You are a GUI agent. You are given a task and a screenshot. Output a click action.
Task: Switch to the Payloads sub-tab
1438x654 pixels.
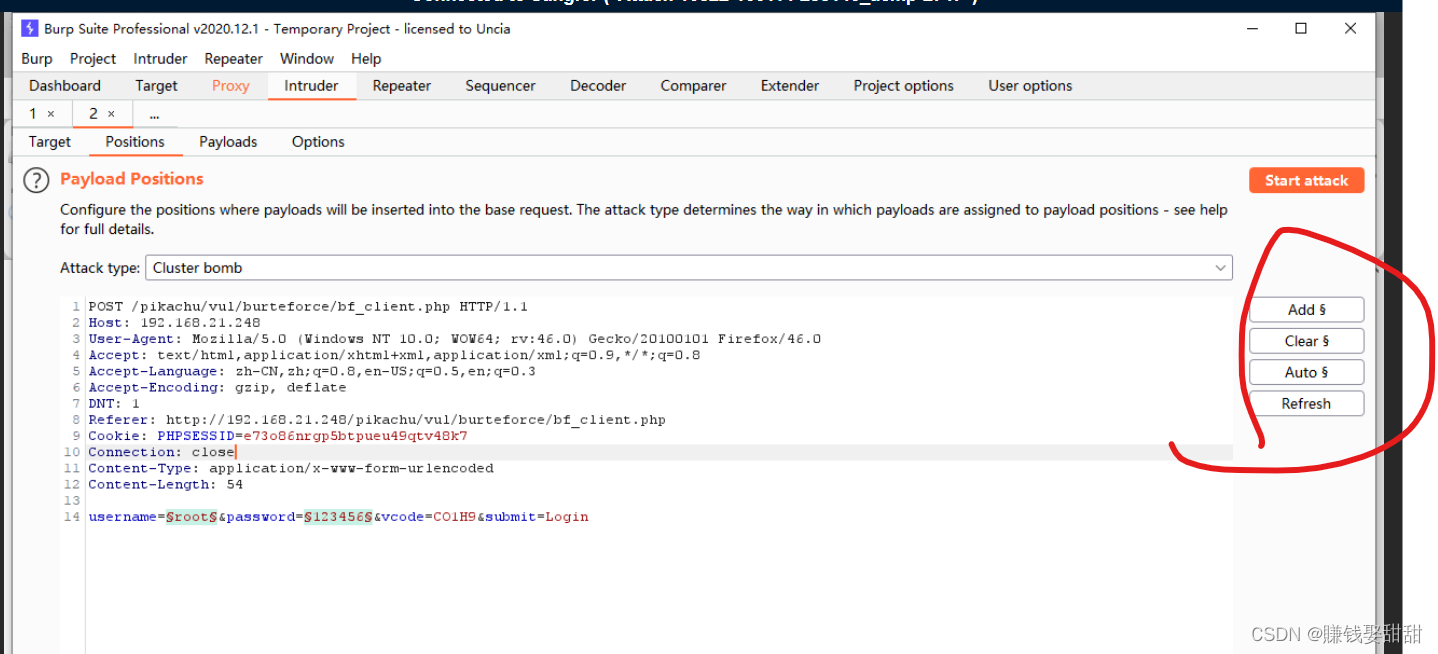[228, 142]
